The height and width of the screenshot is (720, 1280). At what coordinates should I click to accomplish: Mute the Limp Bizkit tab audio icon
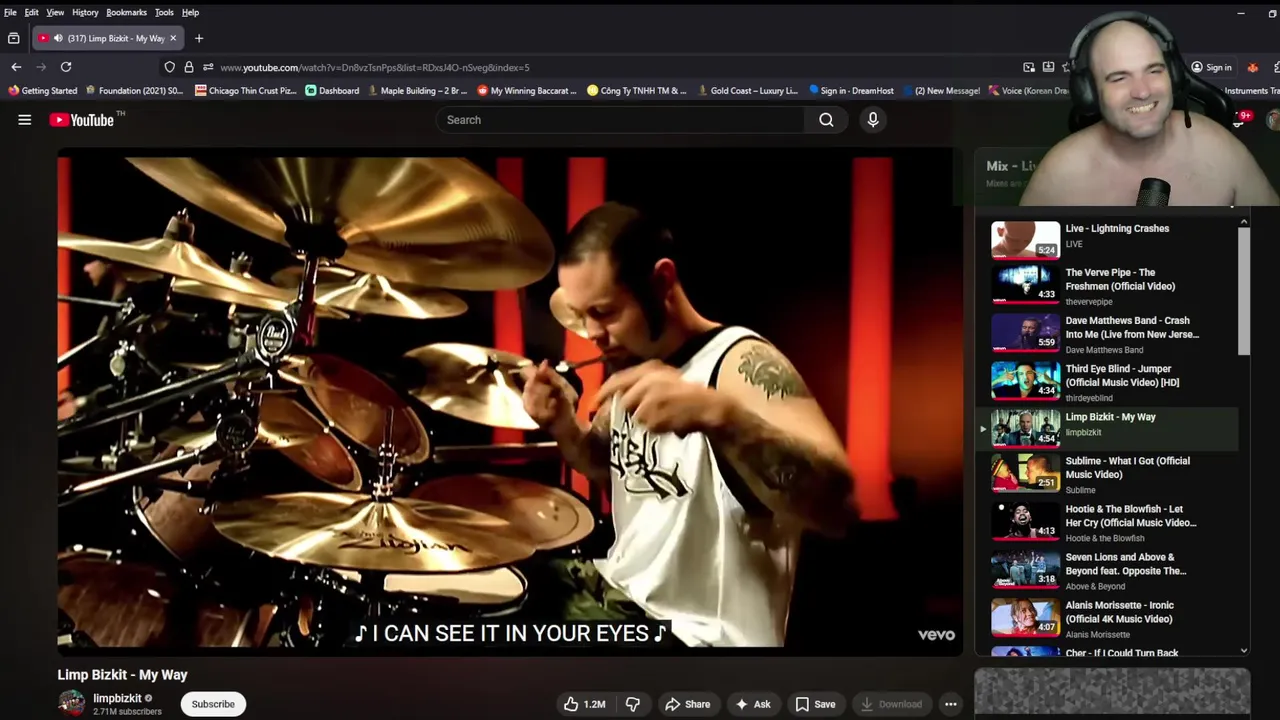(x=58, y=38)
